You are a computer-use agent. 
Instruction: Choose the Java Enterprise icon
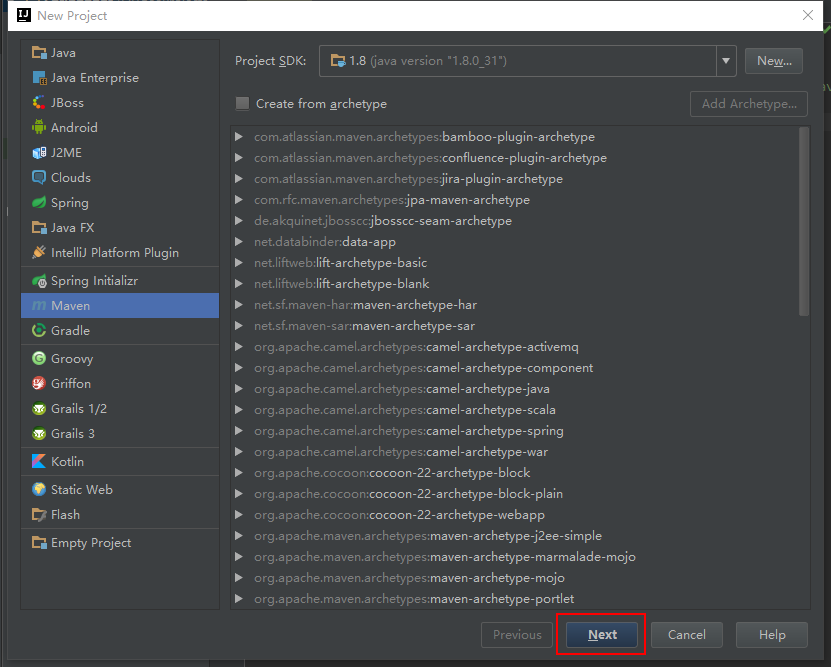(39, 78)
